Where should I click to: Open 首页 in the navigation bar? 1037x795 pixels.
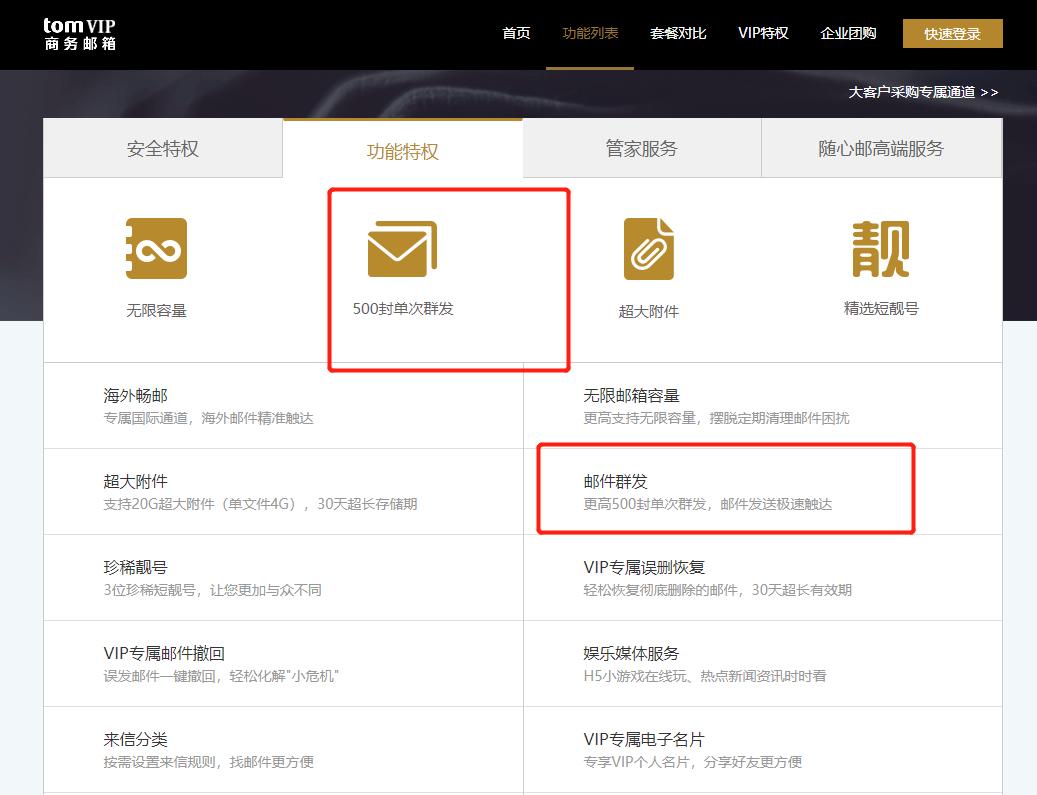click(516, 33)
